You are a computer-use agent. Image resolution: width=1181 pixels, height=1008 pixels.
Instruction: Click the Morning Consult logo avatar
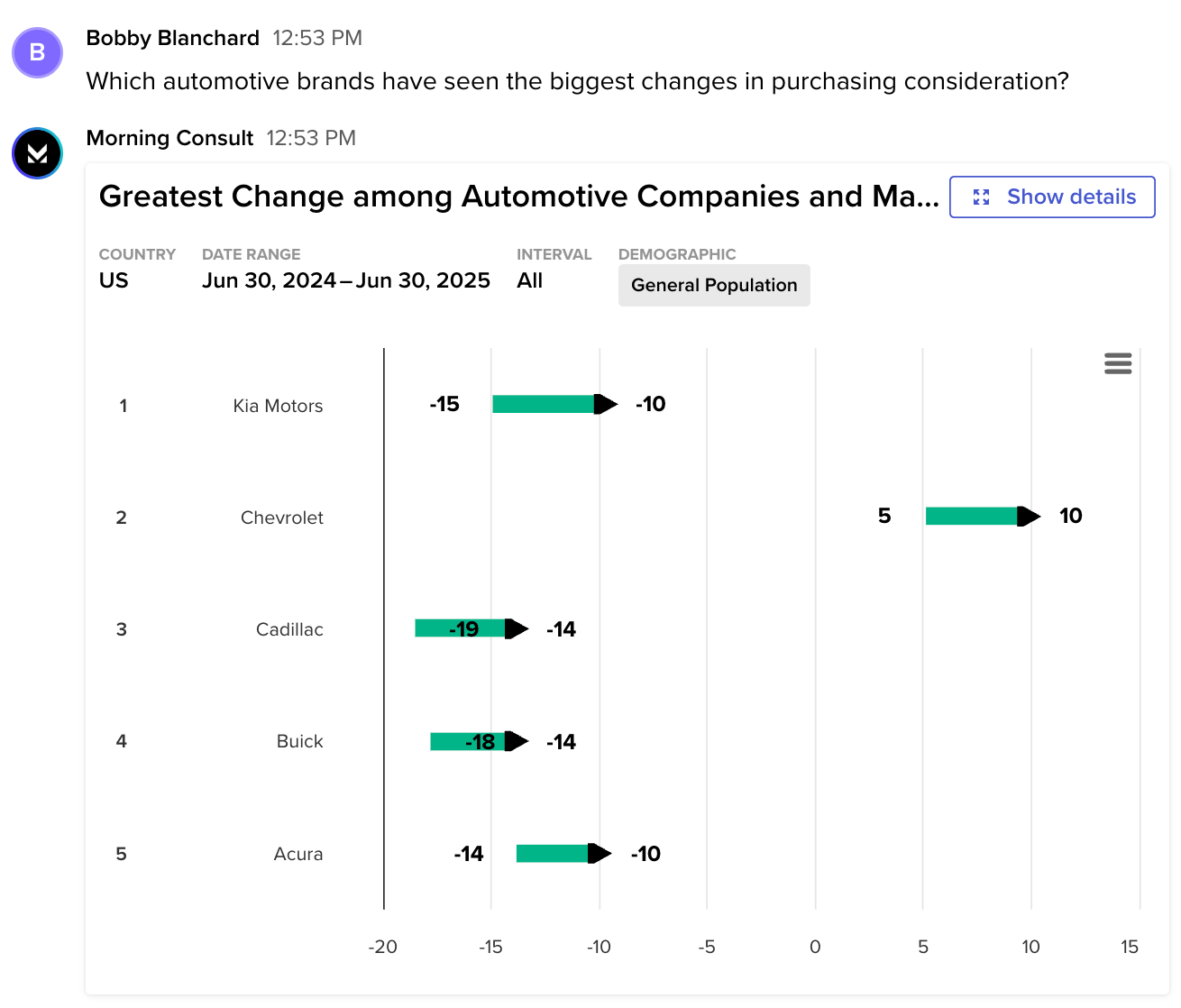coord(37,153)
